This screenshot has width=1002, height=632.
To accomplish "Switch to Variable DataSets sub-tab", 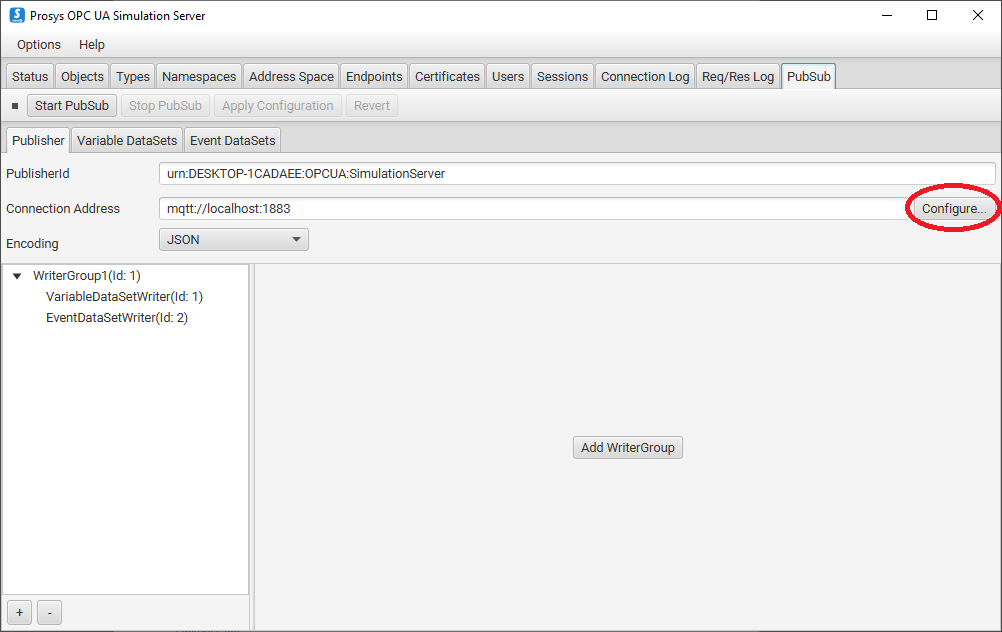I will click(127, 141).
